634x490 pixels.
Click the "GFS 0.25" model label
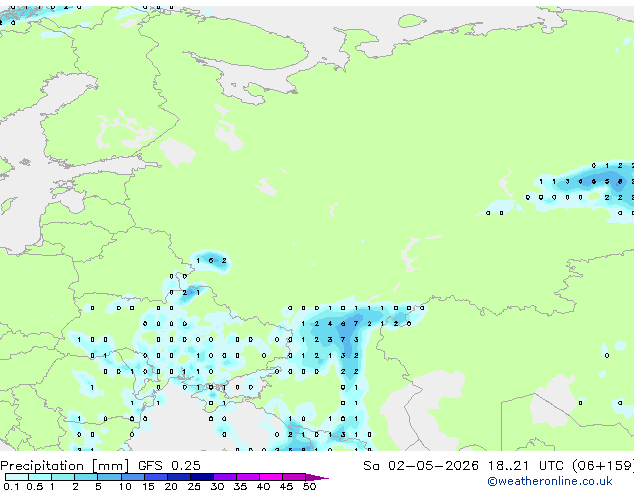click(169, 465)
